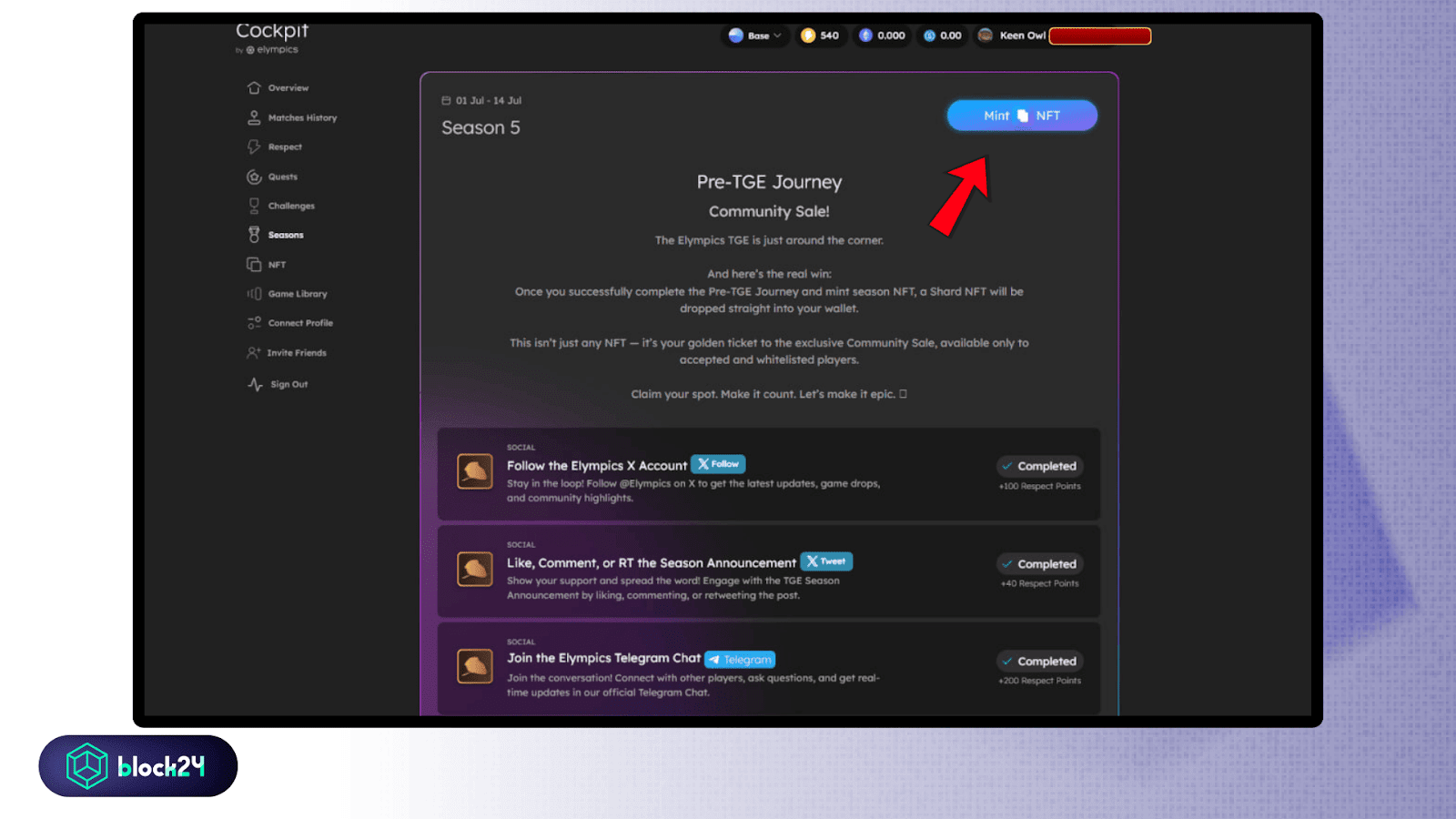Click the gold coin icon with the 540 balance
The width and height of the screenshot is (1456, 819).
[x=808, y=35]
